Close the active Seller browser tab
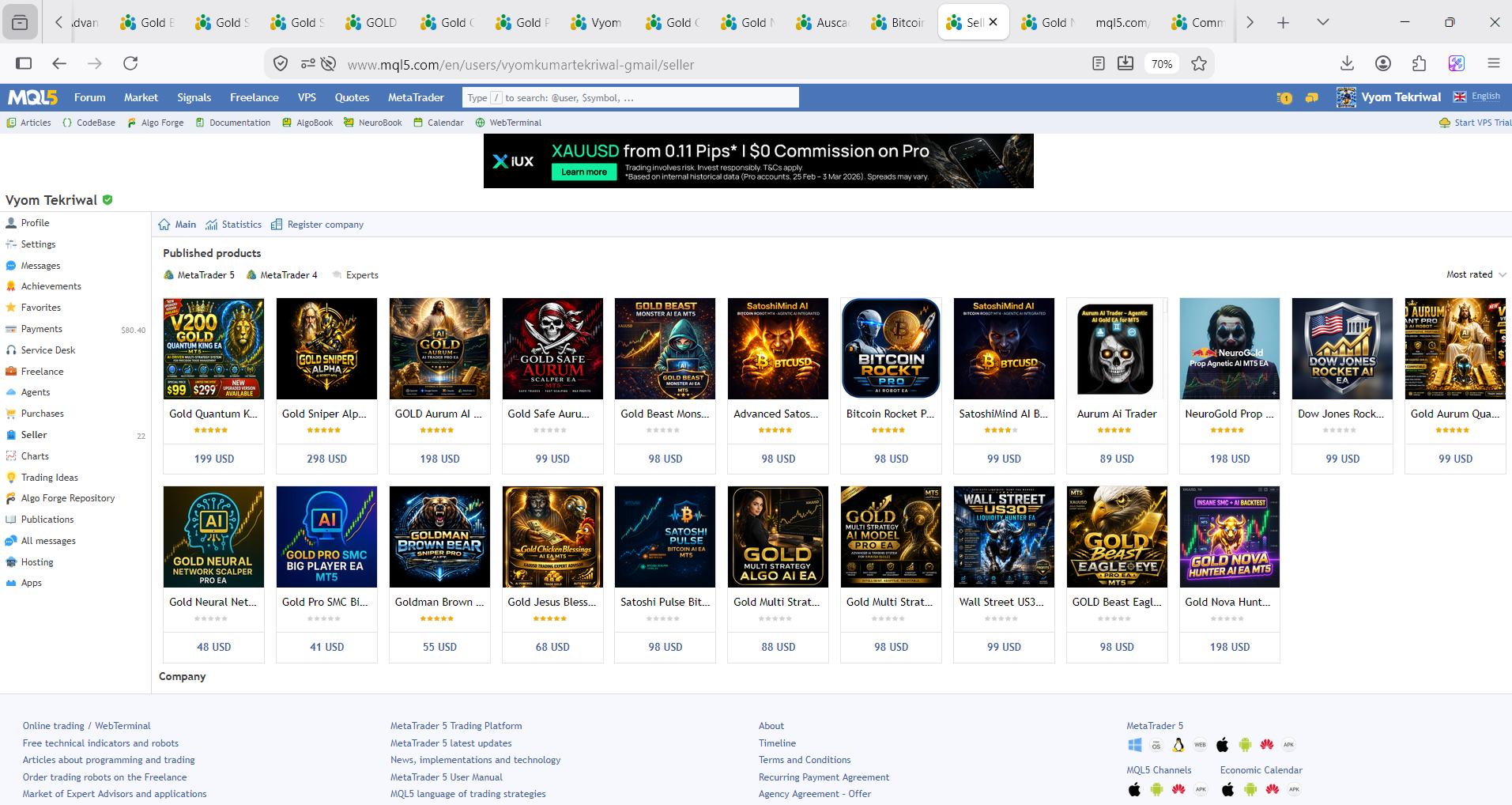1512x805 pixels. tap(994, 22)
